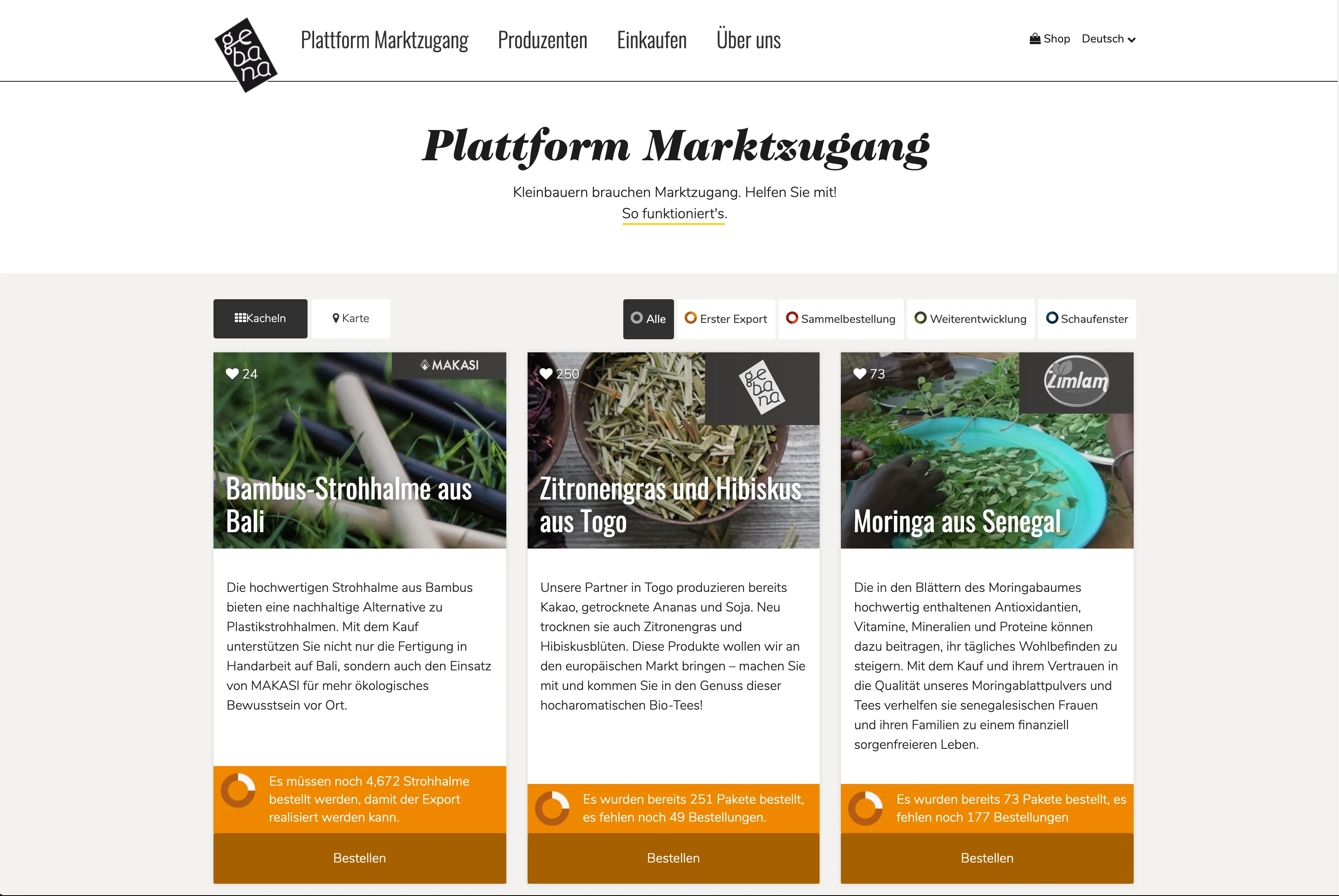The image size is (1339, 896).
Task: Click the MAKASI producer logo
Action: (449, 365)
